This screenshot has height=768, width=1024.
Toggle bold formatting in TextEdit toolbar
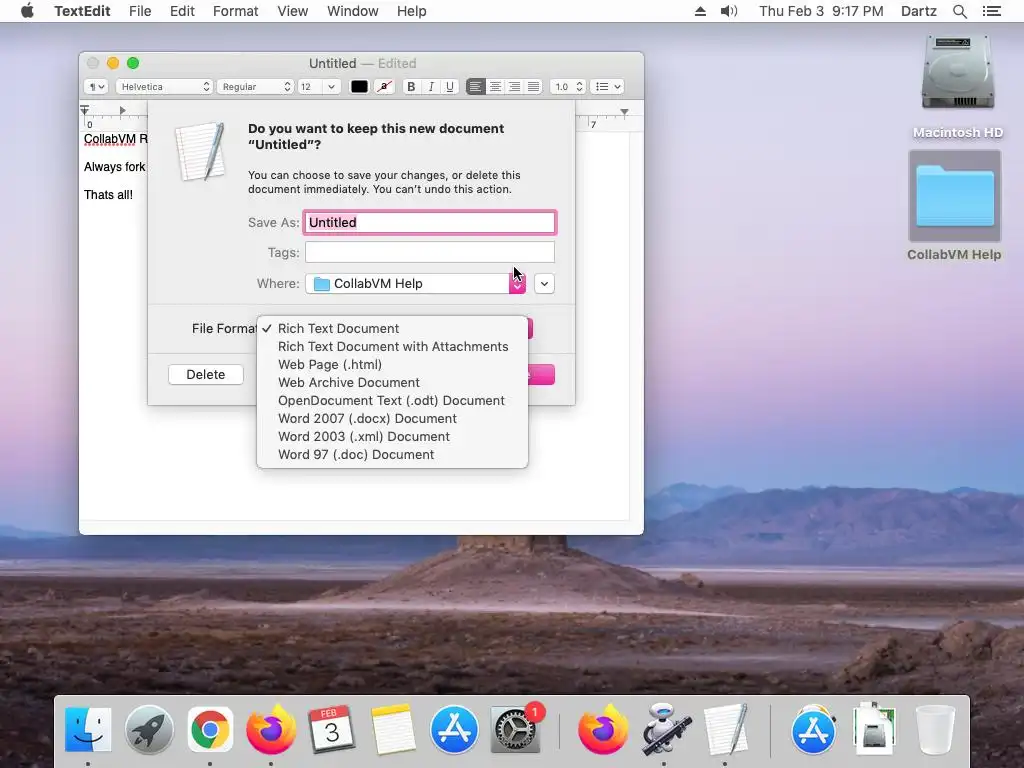coord(411,87)
